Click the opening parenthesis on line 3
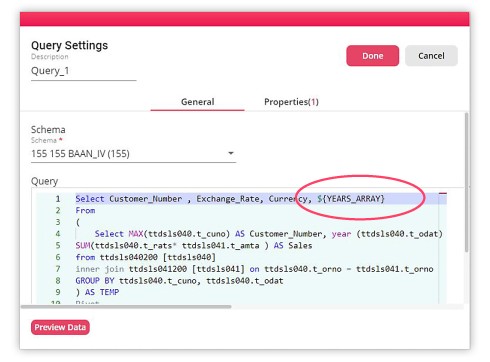Viewport: 490px width, 362px height. click(x=78, y=222)
